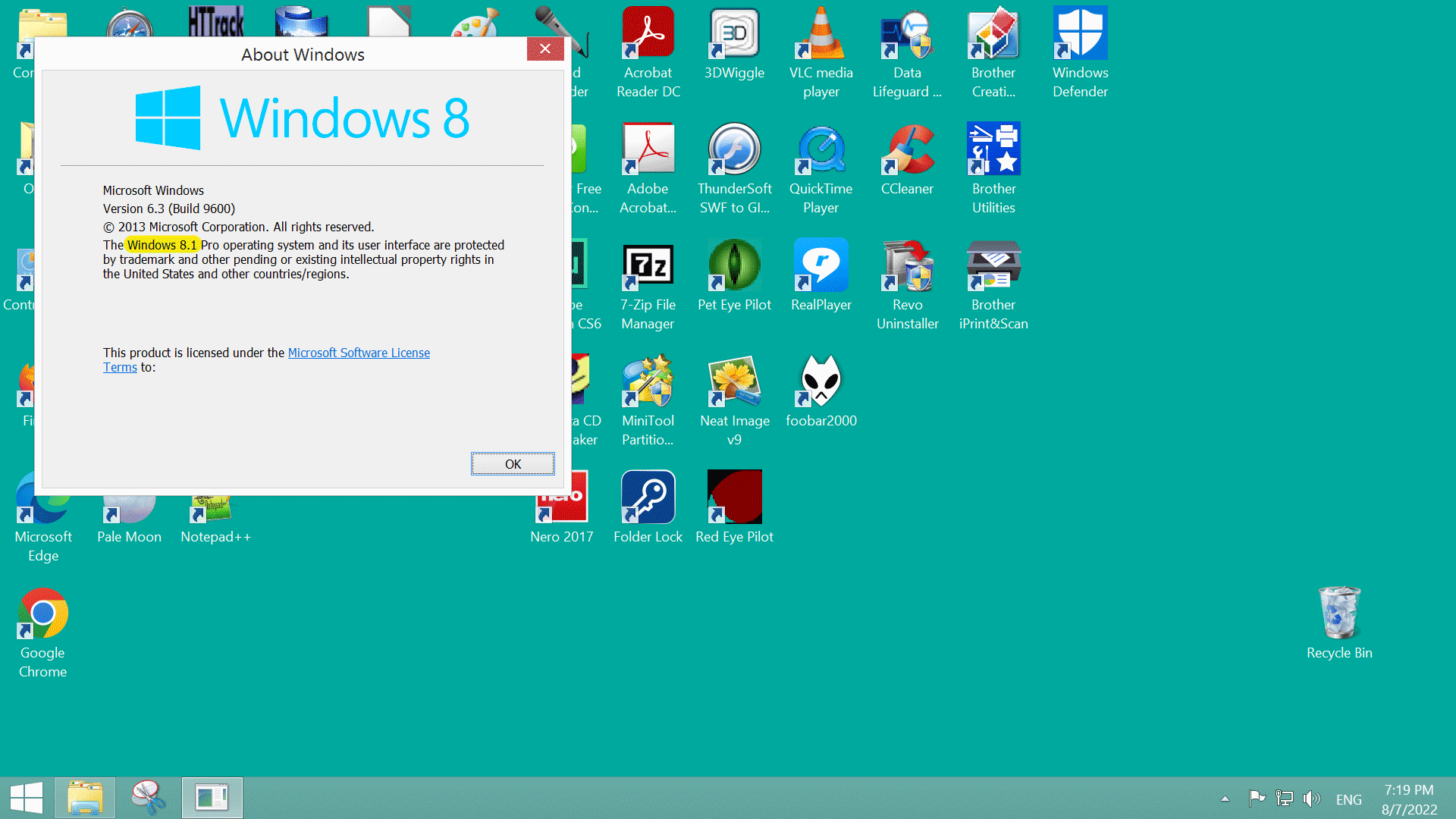Select the 7-Zip File Manager icon
The height and width of the screenshot is (819, 1456).
(x=648, y=285)
